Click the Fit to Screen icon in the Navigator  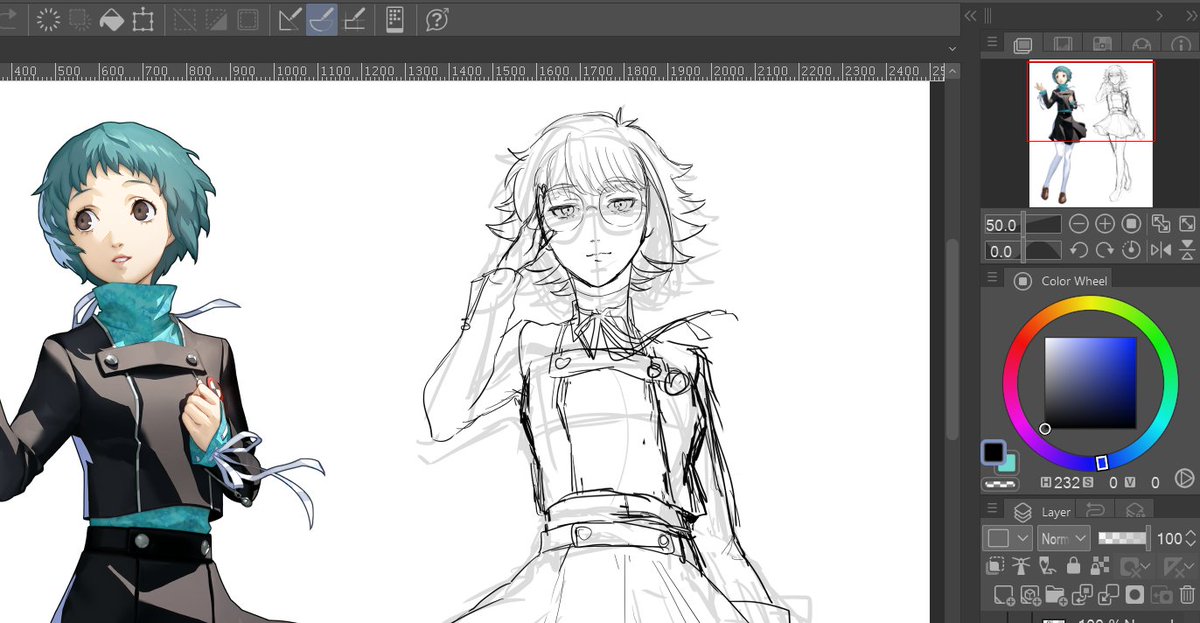point(1187,224)
